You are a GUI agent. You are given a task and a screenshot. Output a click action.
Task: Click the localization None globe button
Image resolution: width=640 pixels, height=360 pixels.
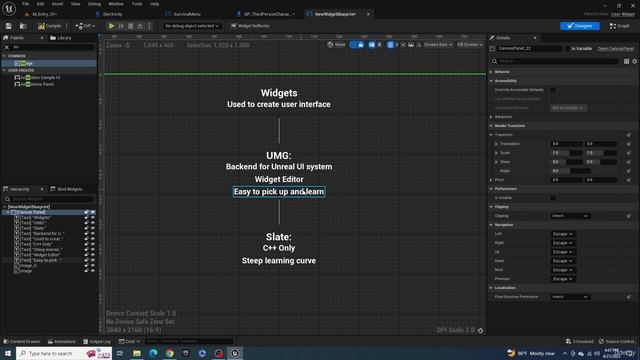(x=336, y=44)
